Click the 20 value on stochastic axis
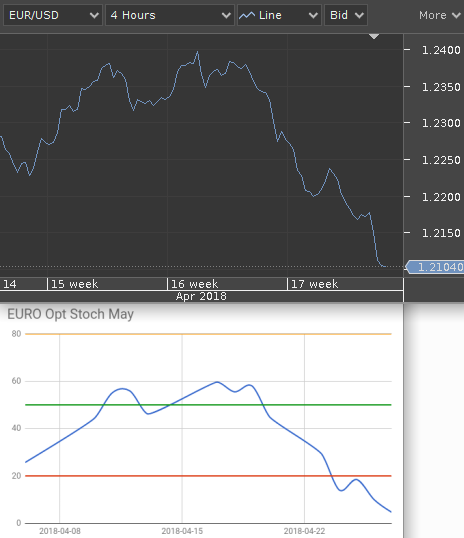This screenshot has height=538, width=464. click(16, 476)
